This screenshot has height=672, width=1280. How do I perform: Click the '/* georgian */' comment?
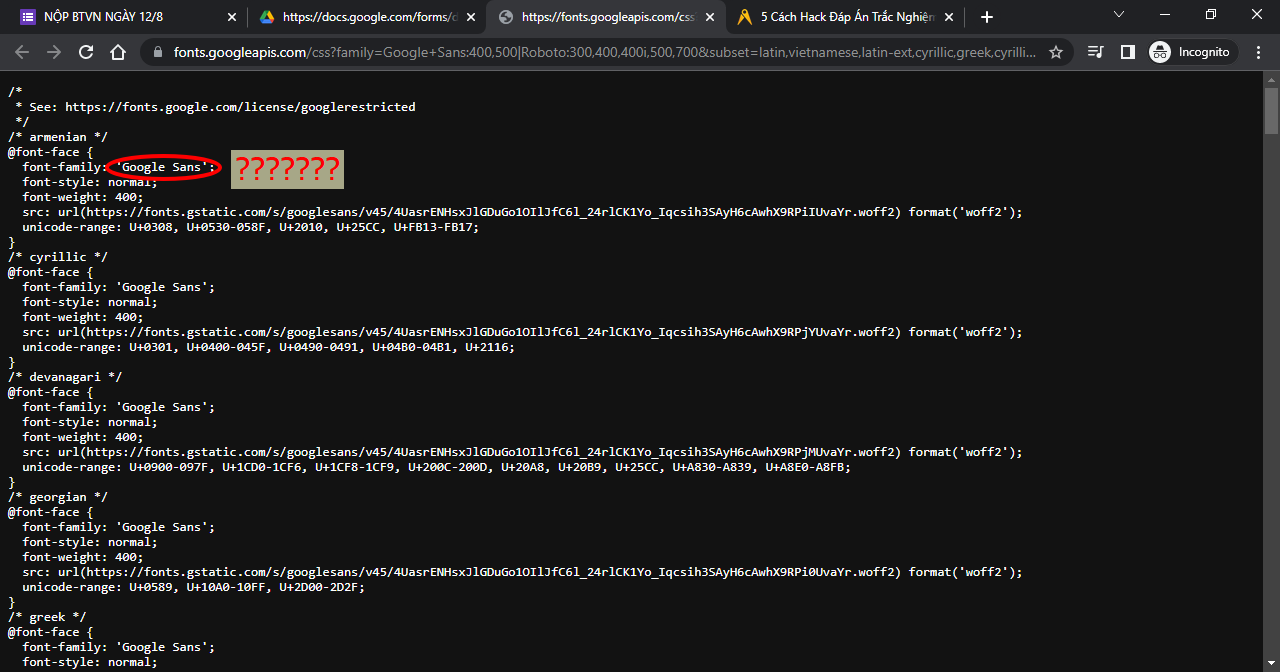(58, 497)
